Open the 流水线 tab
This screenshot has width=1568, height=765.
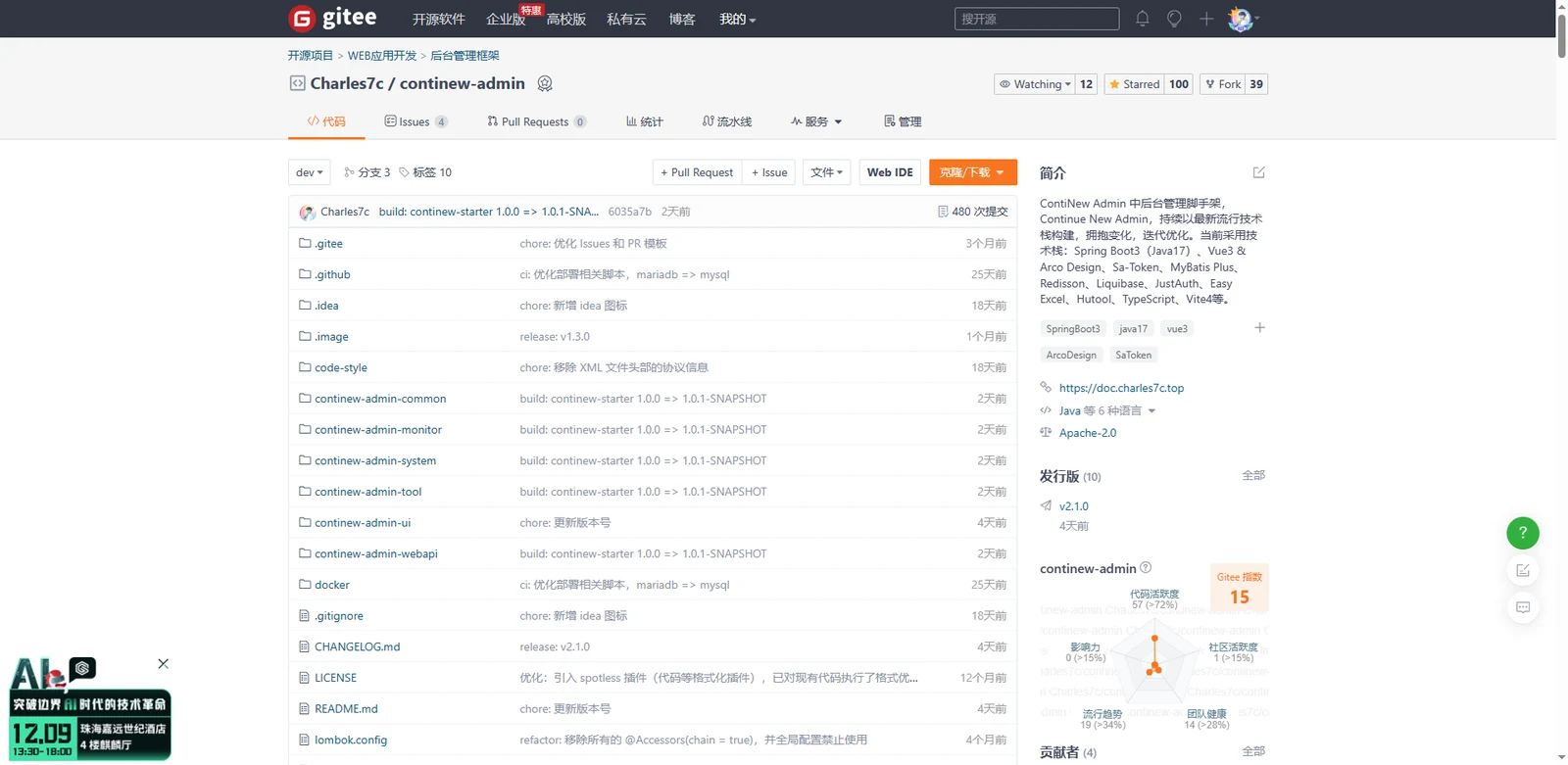click(727, 121)
